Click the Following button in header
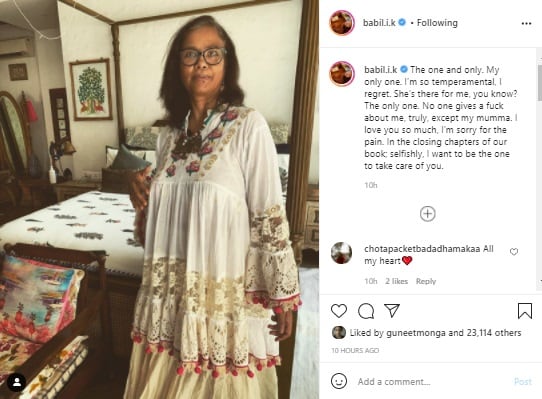The height and width of the screenshot is (399, 542). [437, 23]
